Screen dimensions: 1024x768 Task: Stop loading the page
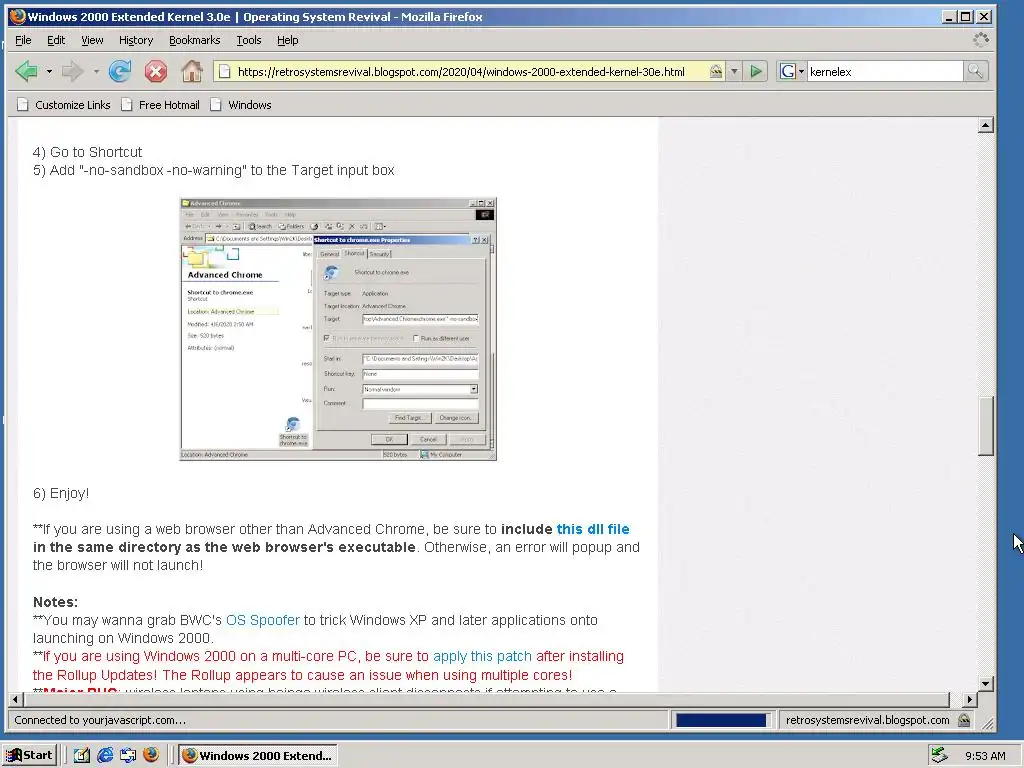pyautogui.click(x=155, y=71)
